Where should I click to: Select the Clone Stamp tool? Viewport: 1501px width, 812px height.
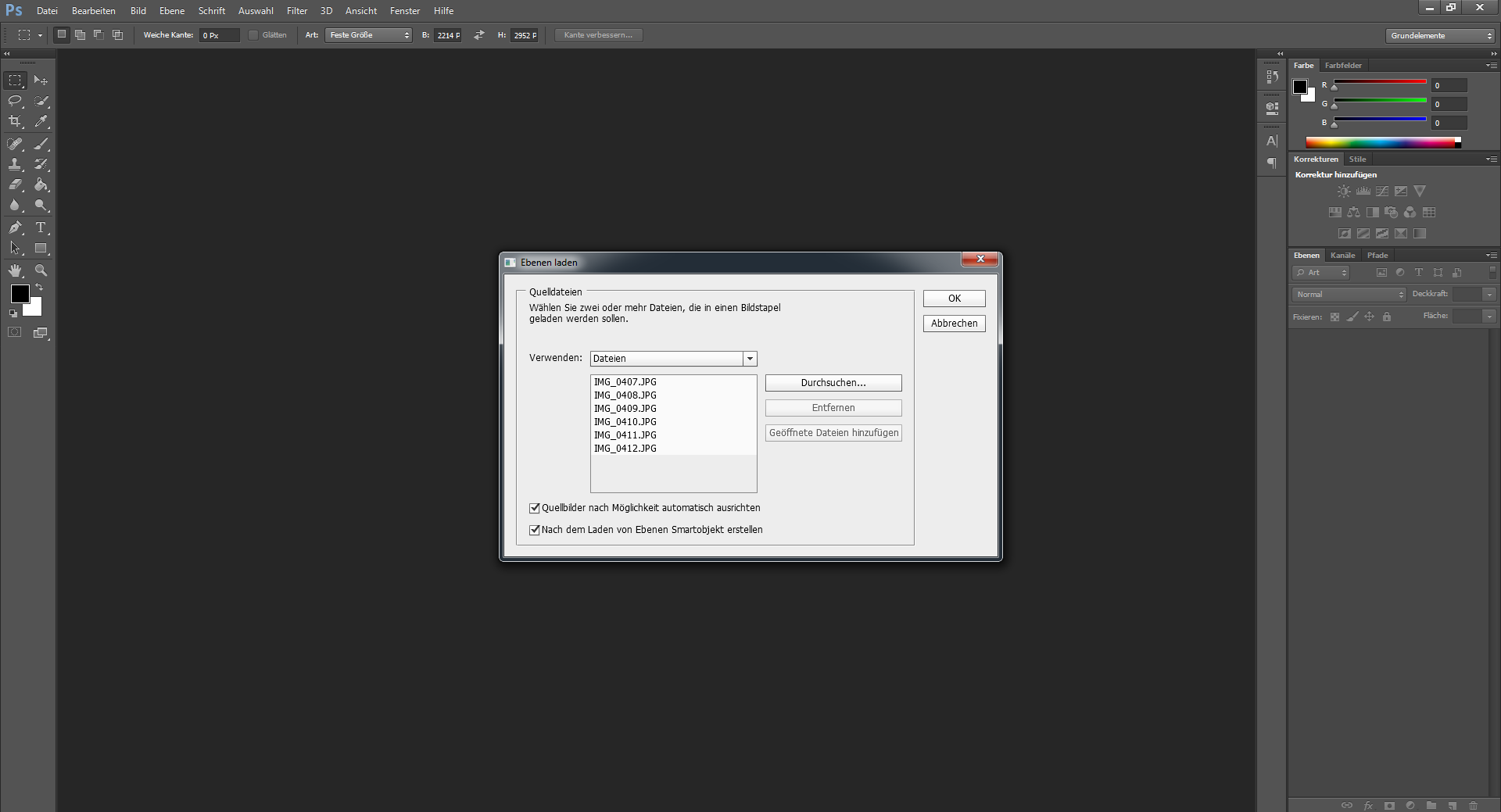point(15,164)
